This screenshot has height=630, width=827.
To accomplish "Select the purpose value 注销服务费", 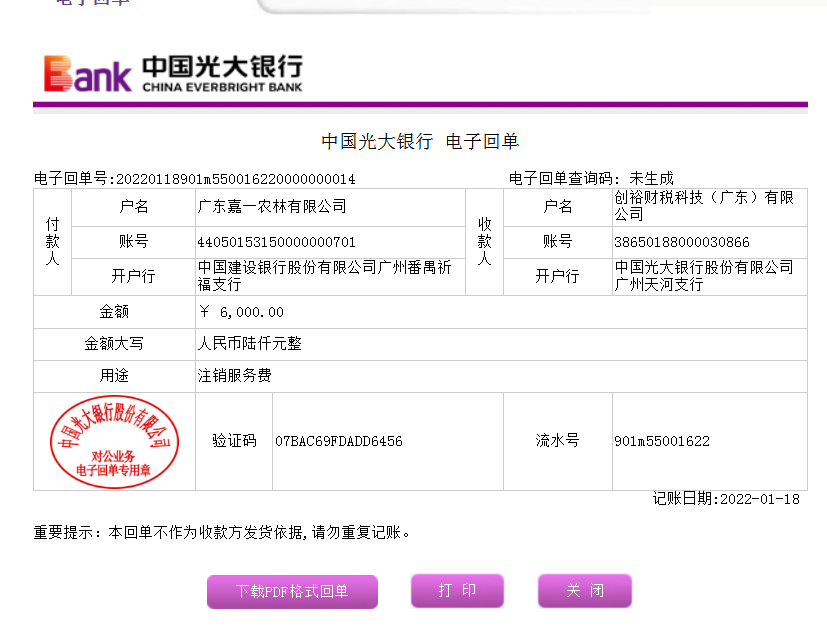I will coord(234,376).
